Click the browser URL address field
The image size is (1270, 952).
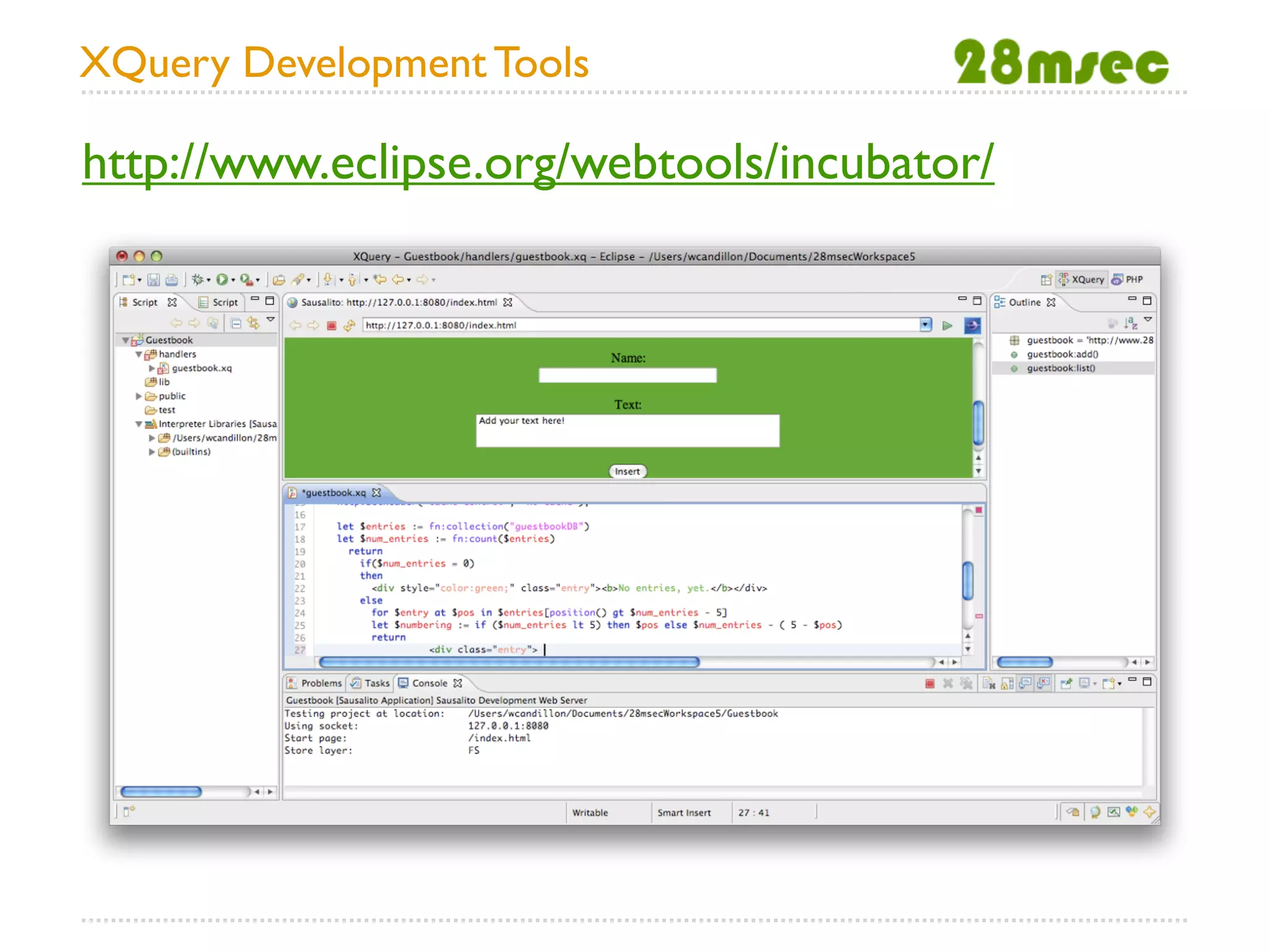(x=642, y=325)
